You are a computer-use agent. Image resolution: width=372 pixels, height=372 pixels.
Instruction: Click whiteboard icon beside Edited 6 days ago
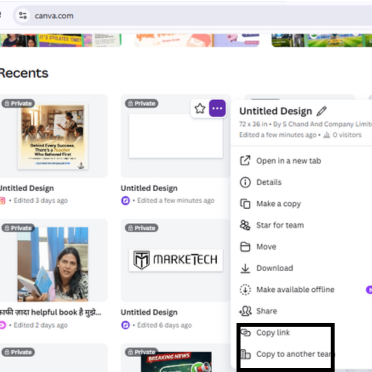[125, 325]
